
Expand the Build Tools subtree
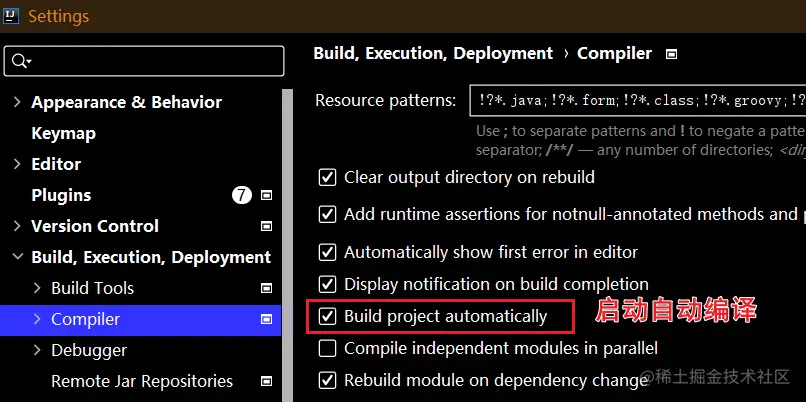37,288
